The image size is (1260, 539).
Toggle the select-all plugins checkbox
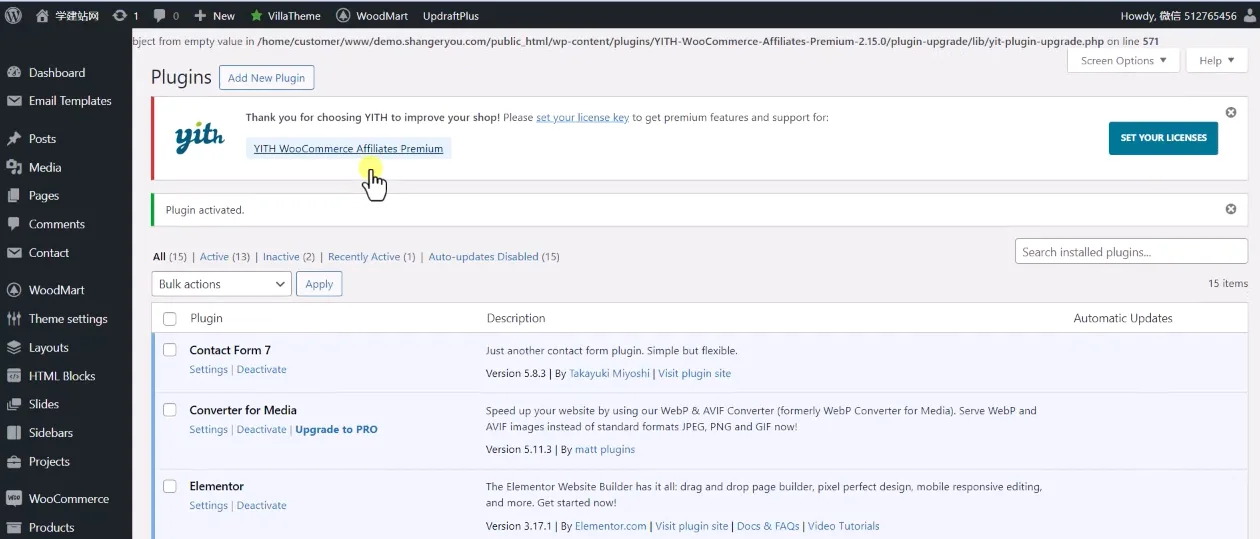(x=170, y=318)
